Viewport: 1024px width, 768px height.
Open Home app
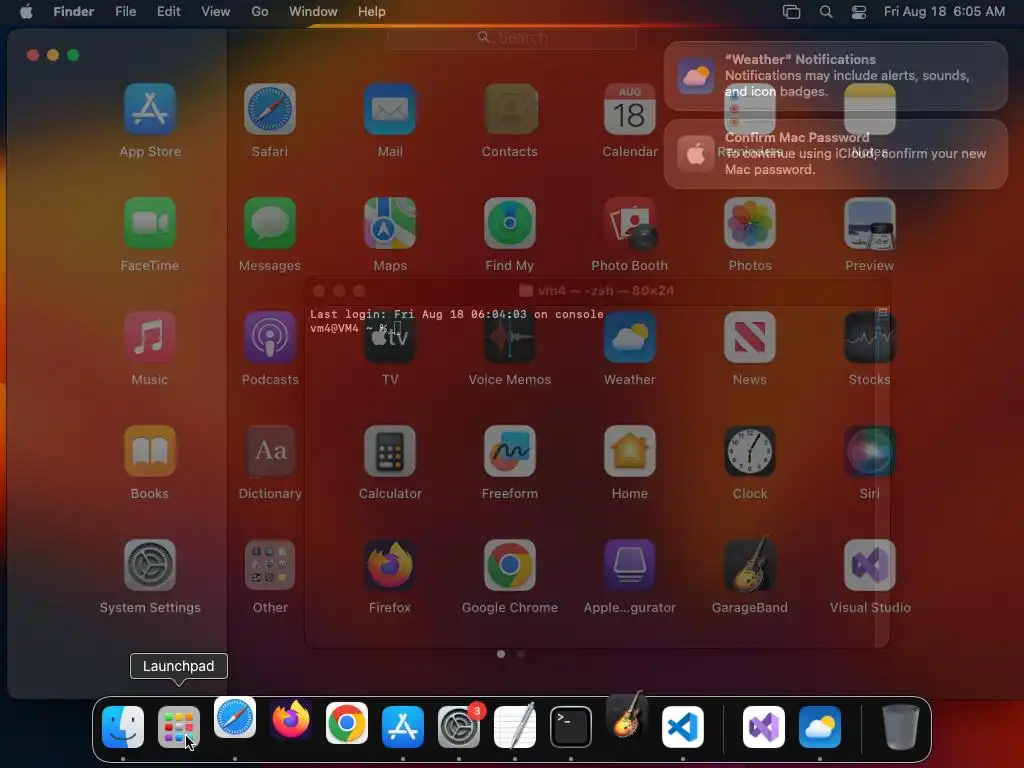tap(630, 451)
